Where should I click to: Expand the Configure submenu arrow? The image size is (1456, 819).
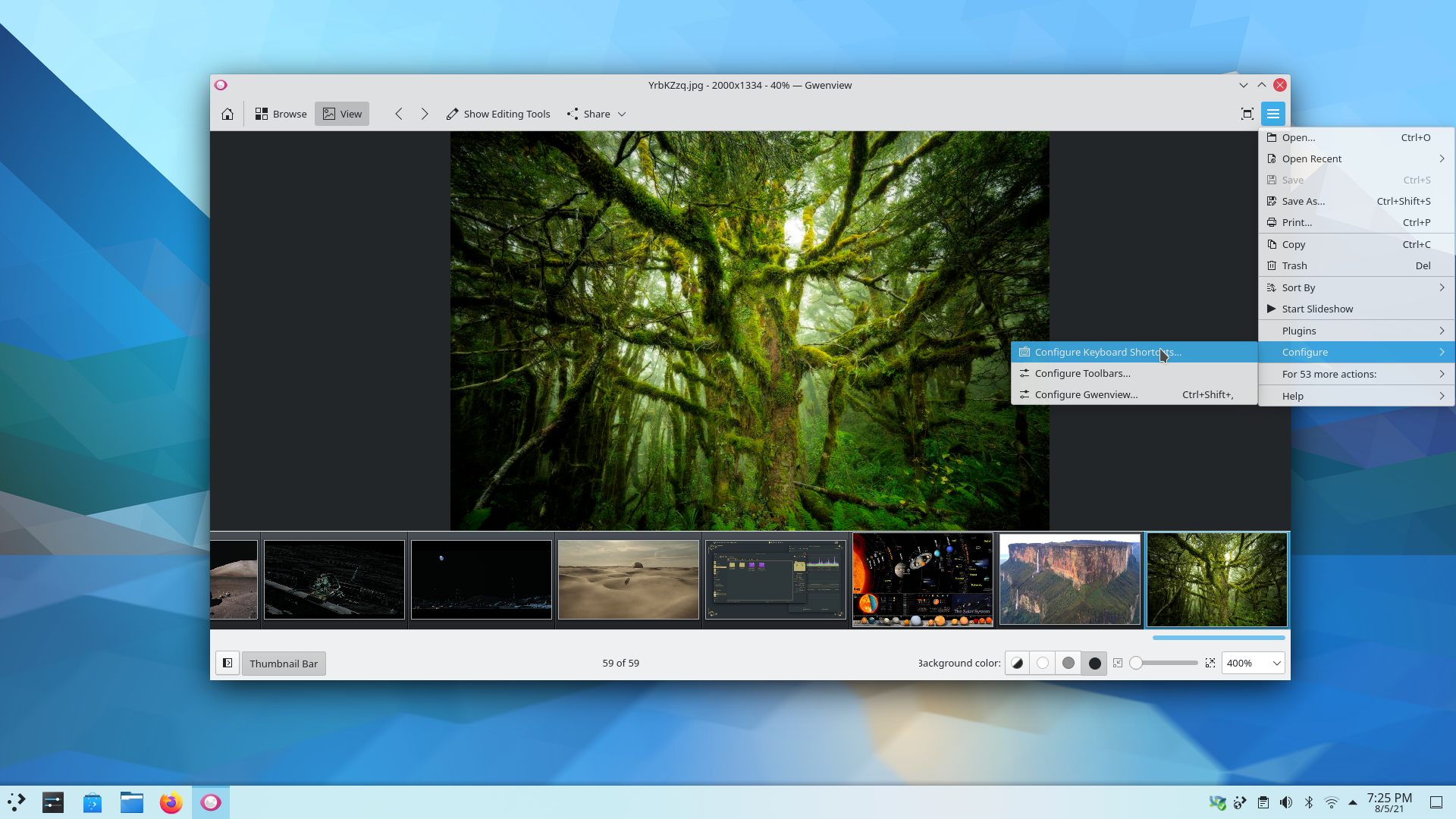point(1442,352)
